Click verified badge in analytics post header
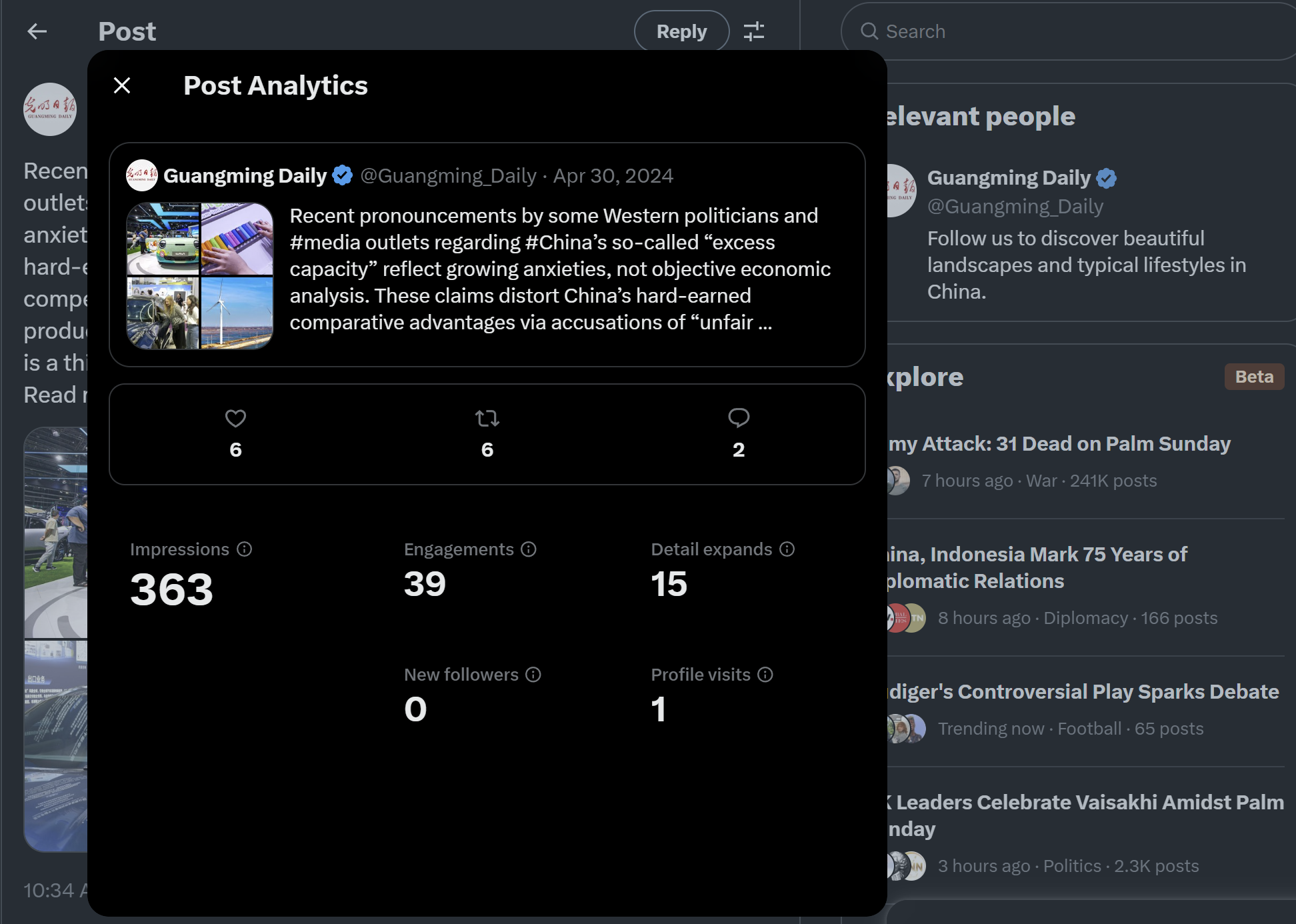The width and height of the screenshot is (1296, 924). tap(343, 175)
